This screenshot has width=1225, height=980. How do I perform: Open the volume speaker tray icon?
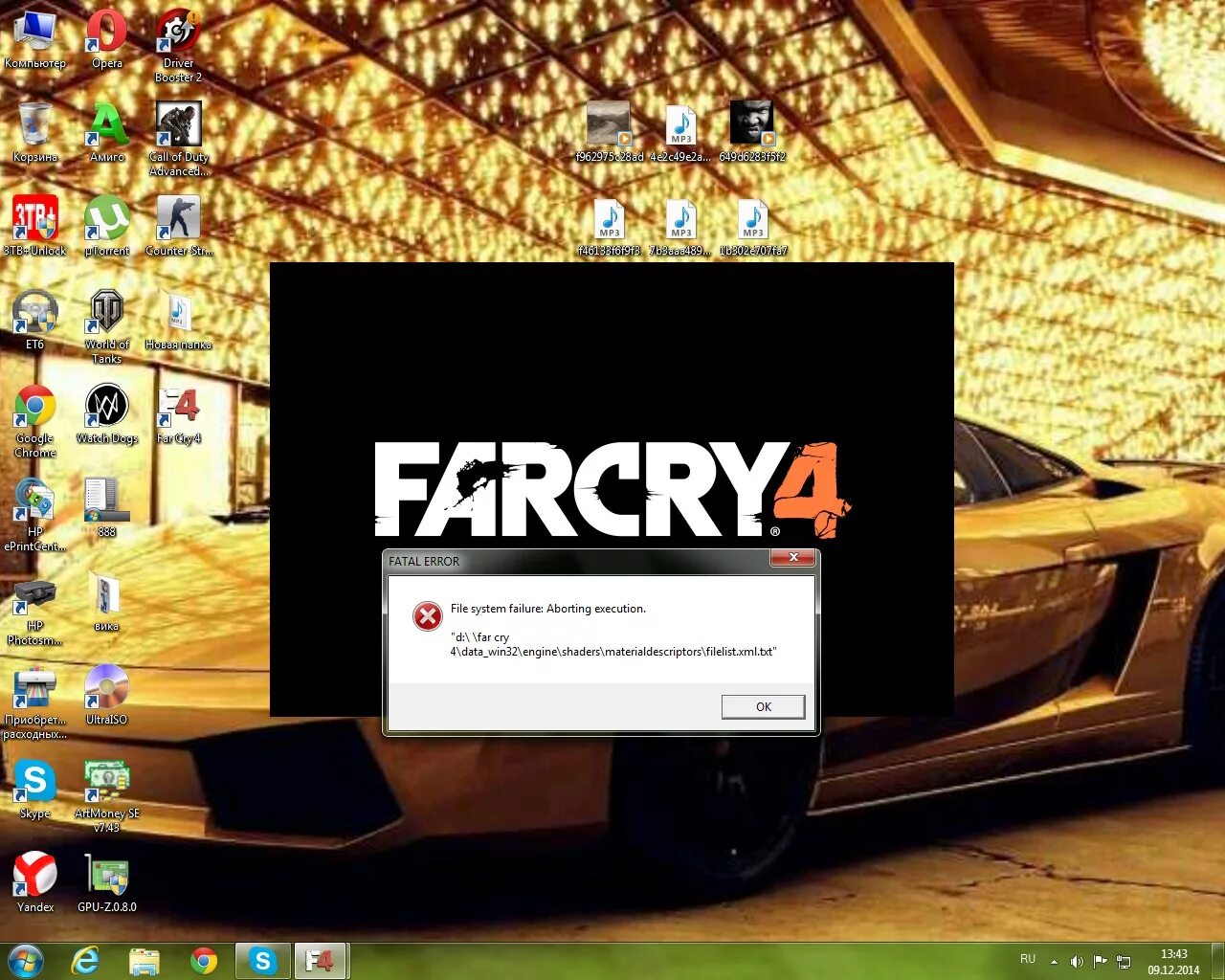point(1077,962)
